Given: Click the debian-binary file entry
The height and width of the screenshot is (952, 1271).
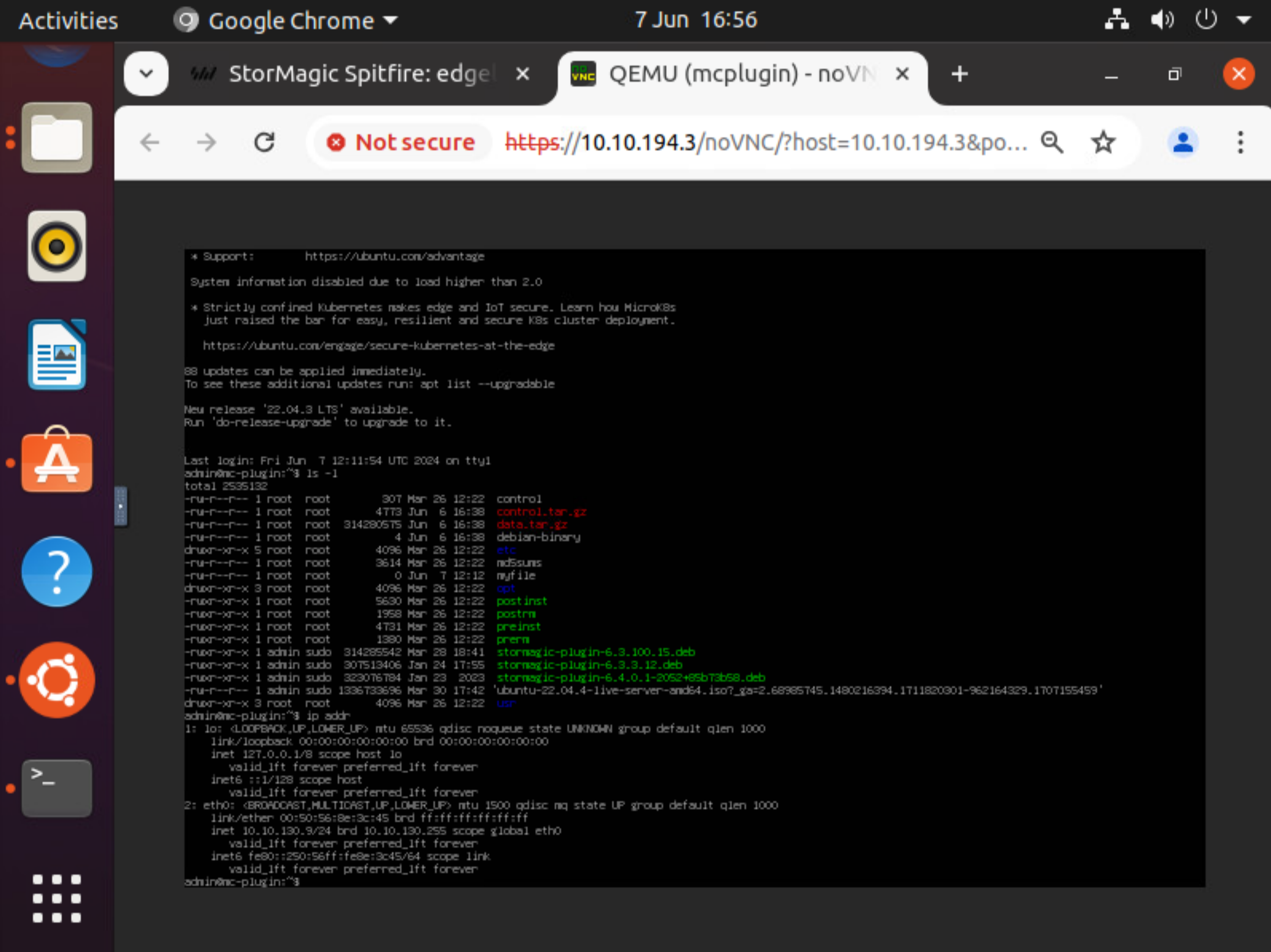Looking at the screenshot, I should click(x=538, y=537).
